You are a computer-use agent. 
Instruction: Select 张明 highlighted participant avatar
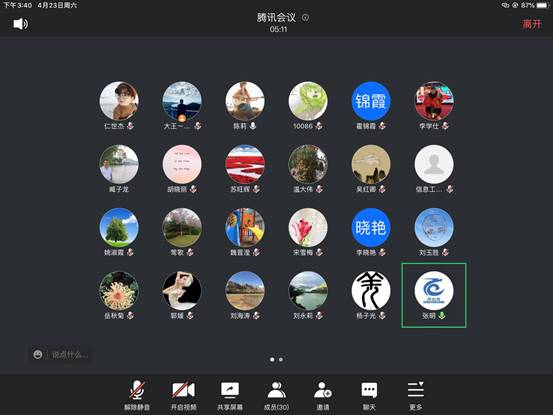tap(434, 291)
